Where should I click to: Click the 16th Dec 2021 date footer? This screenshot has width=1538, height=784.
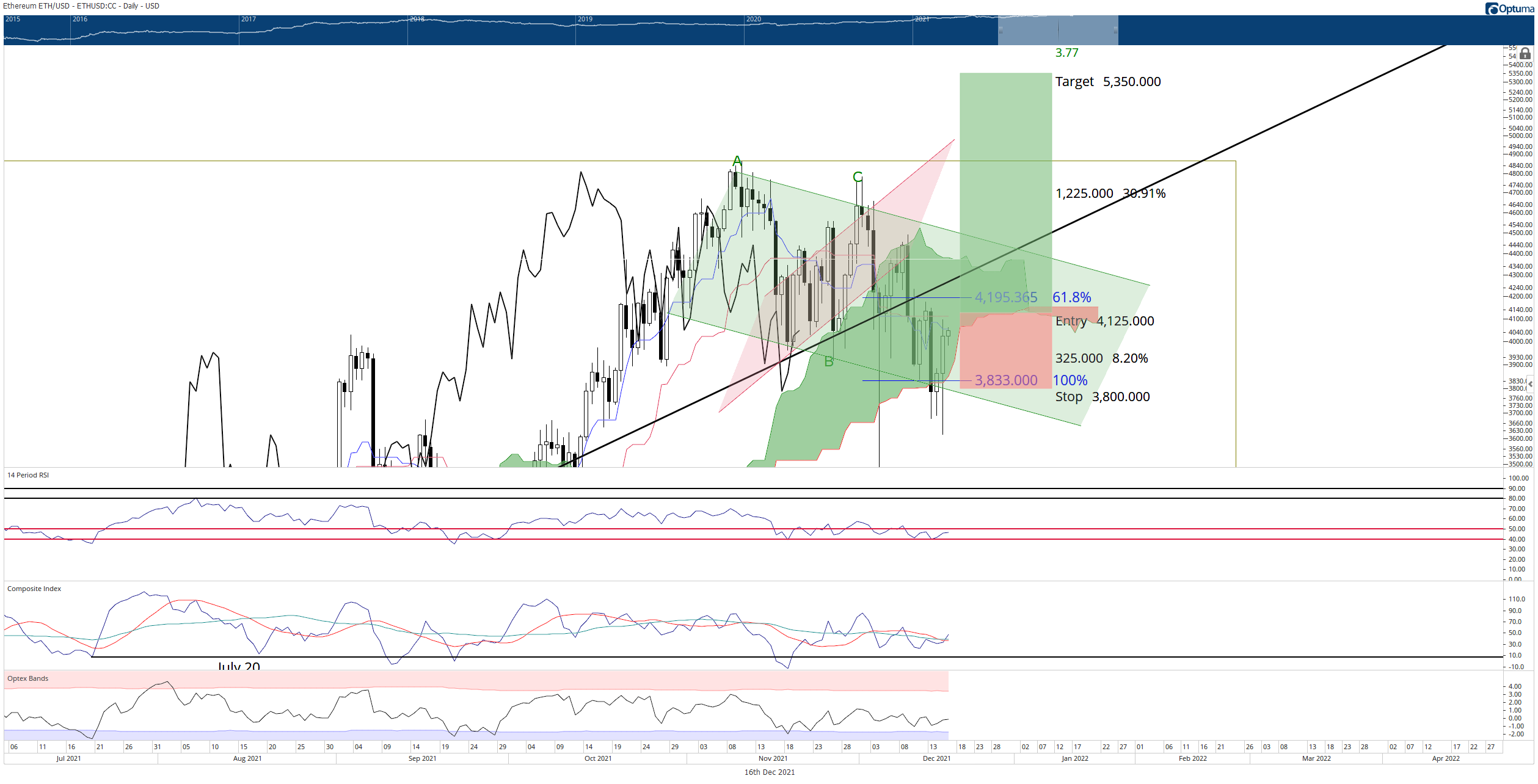[770, 772]
